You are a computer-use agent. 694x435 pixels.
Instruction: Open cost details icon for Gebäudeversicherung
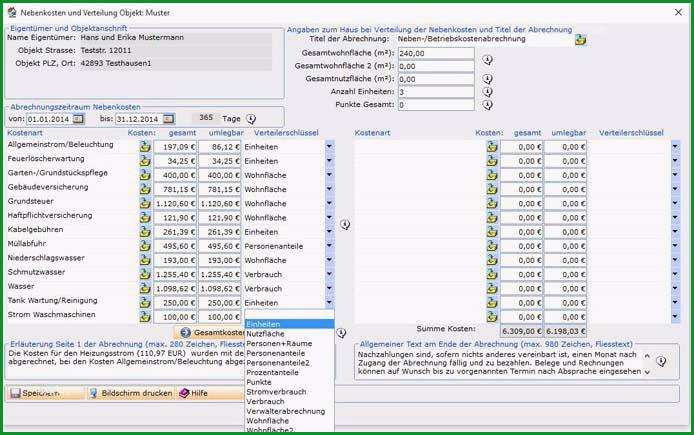point(145,189)
